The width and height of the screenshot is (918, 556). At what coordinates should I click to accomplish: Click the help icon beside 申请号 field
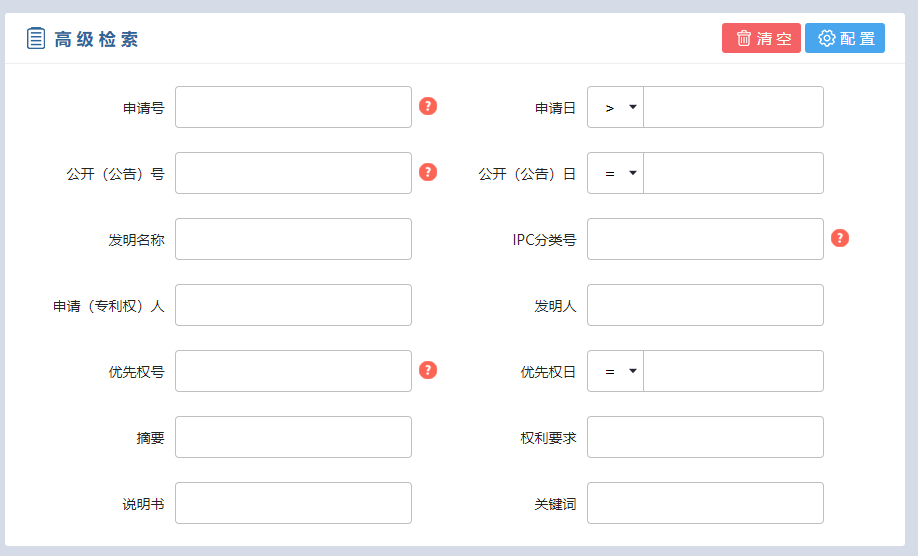pos(428,106)
